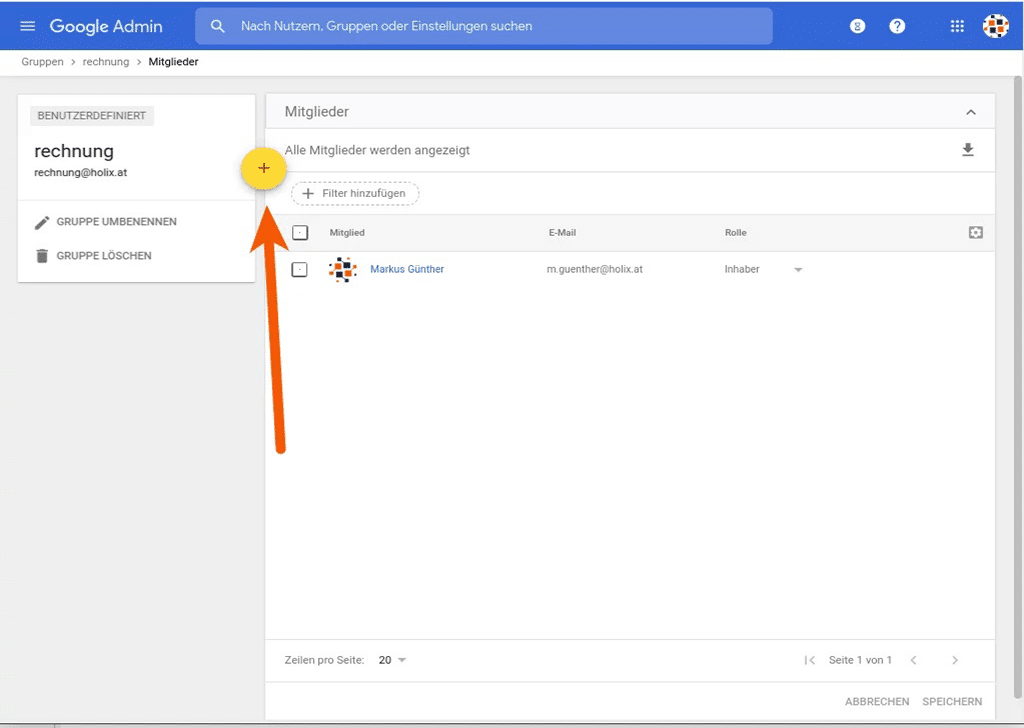Check the select-all checkbox in the table header
The height and width of the screenshot is (728, 1024).
coord(299,232)
